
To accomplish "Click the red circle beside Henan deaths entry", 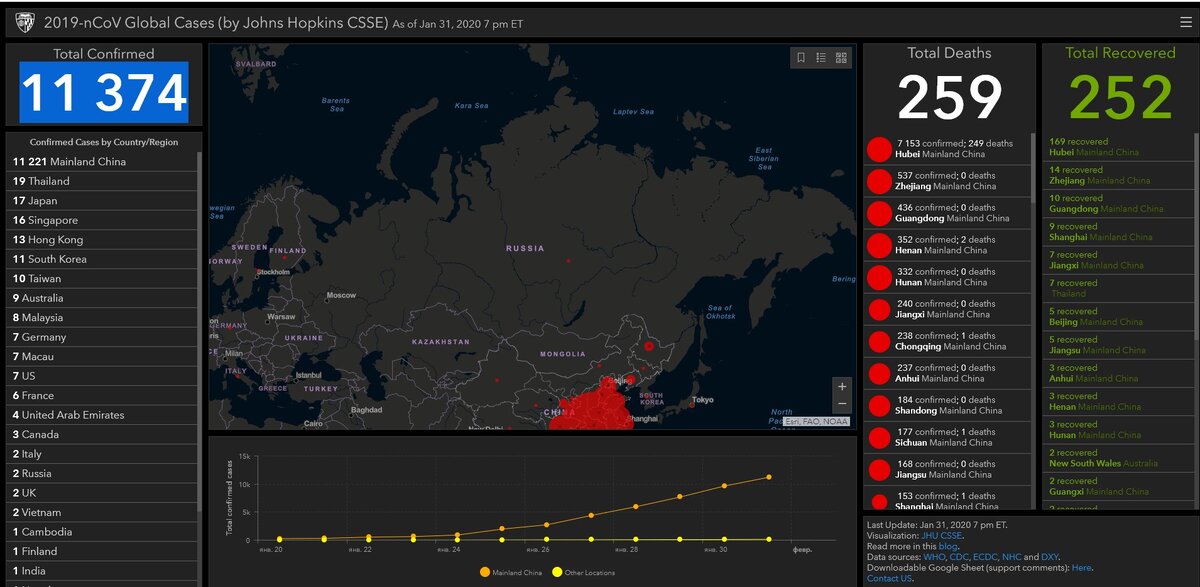I will 879,245.
